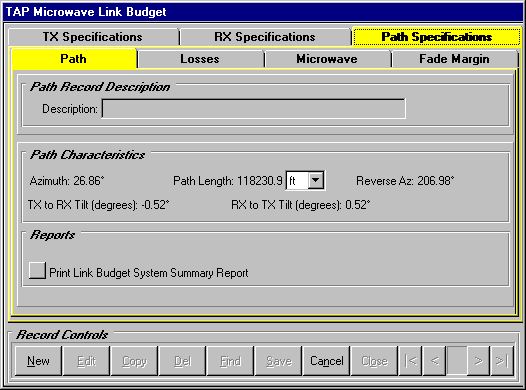Jump to first record with |< button
526x390 pixels.
410,361
